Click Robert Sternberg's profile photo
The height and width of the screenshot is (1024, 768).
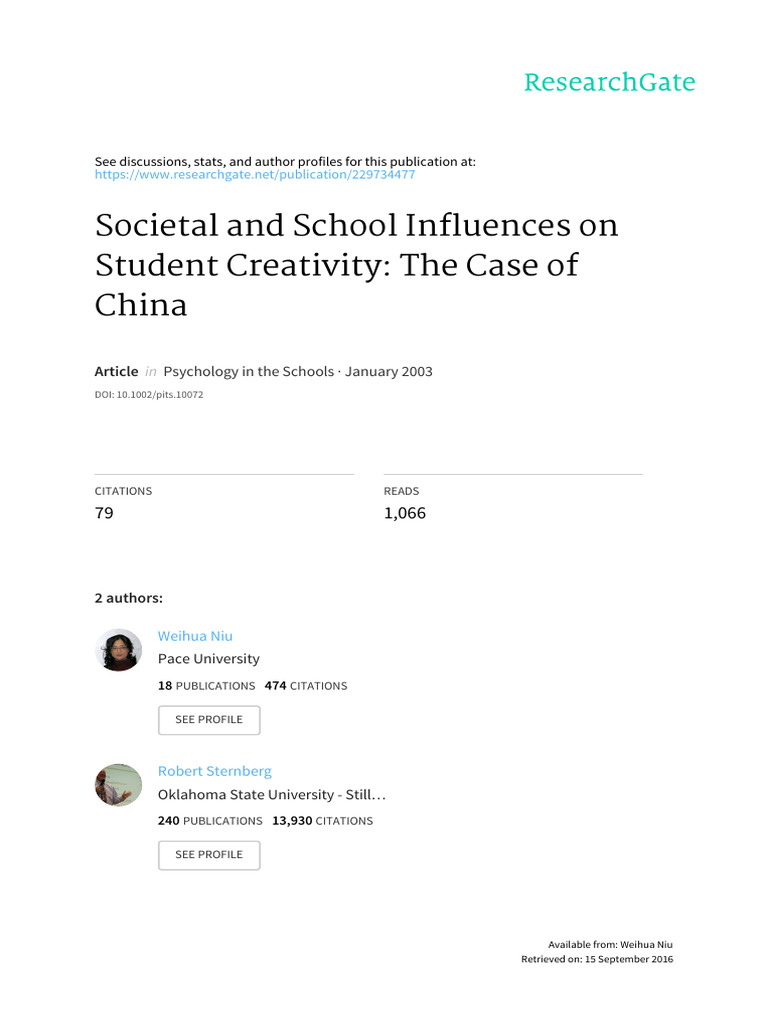(x=118, y=785)
